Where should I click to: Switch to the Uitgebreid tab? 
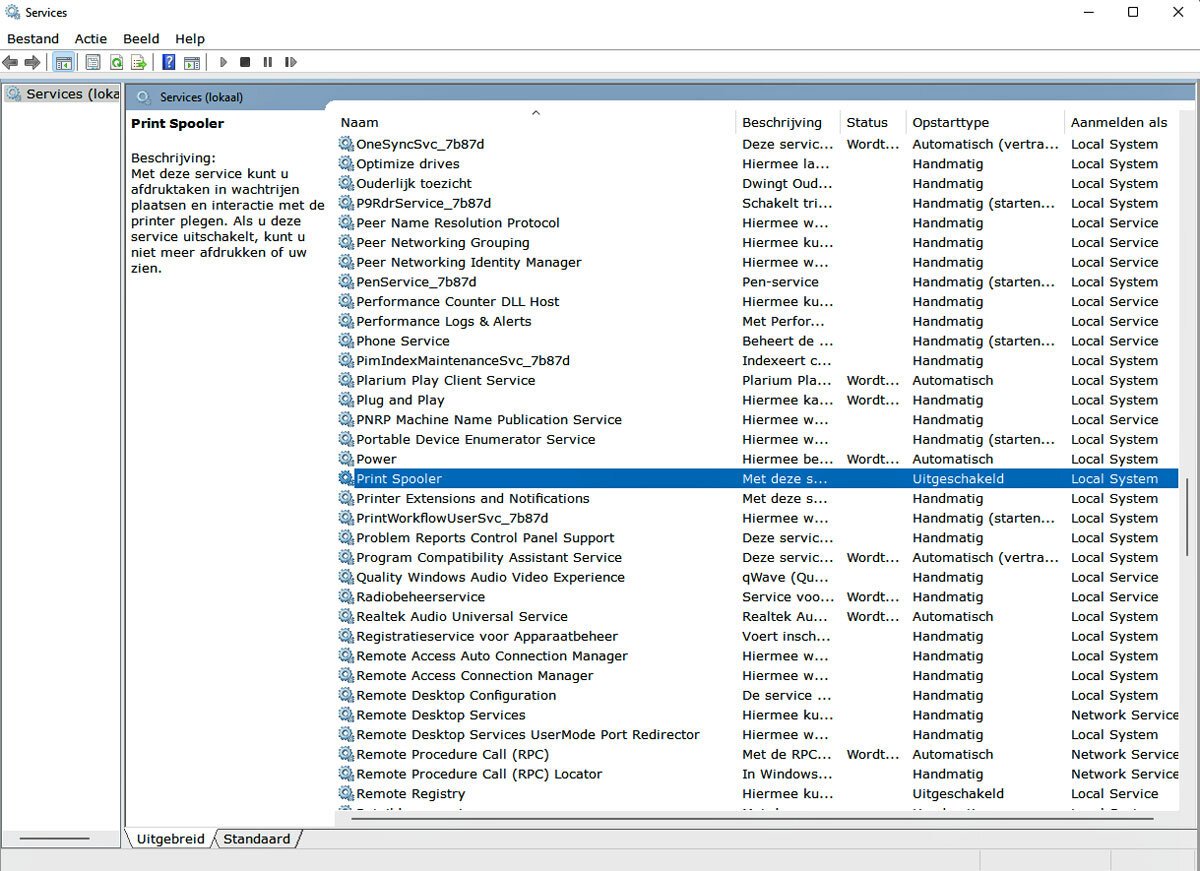click(x=170, y=839)
